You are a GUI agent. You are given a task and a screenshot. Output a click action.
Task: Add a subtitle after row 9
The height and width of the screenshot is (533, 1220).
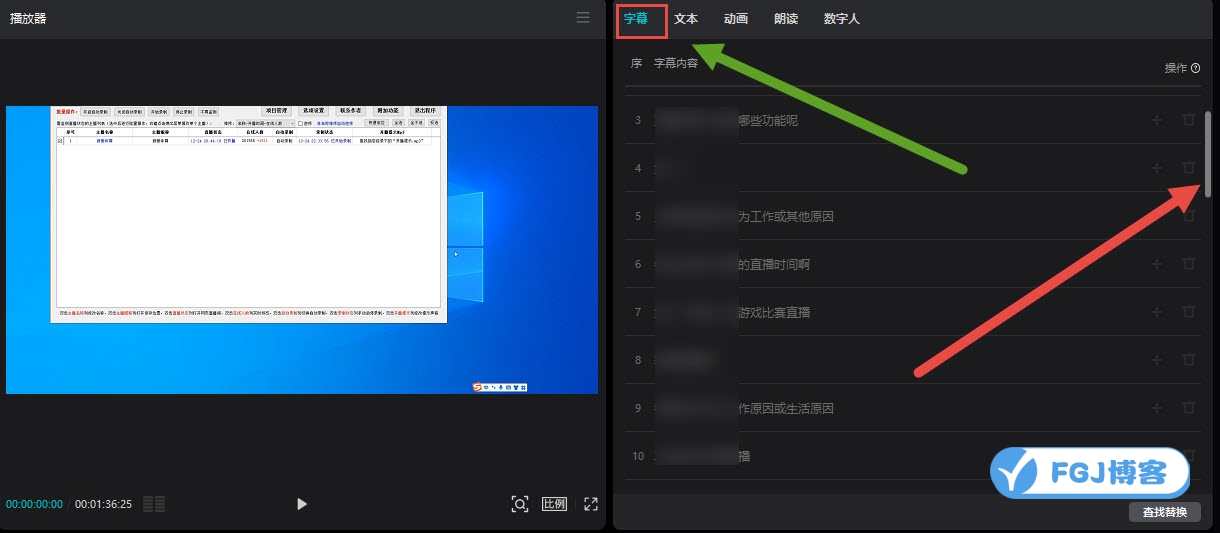[1157, 408]
